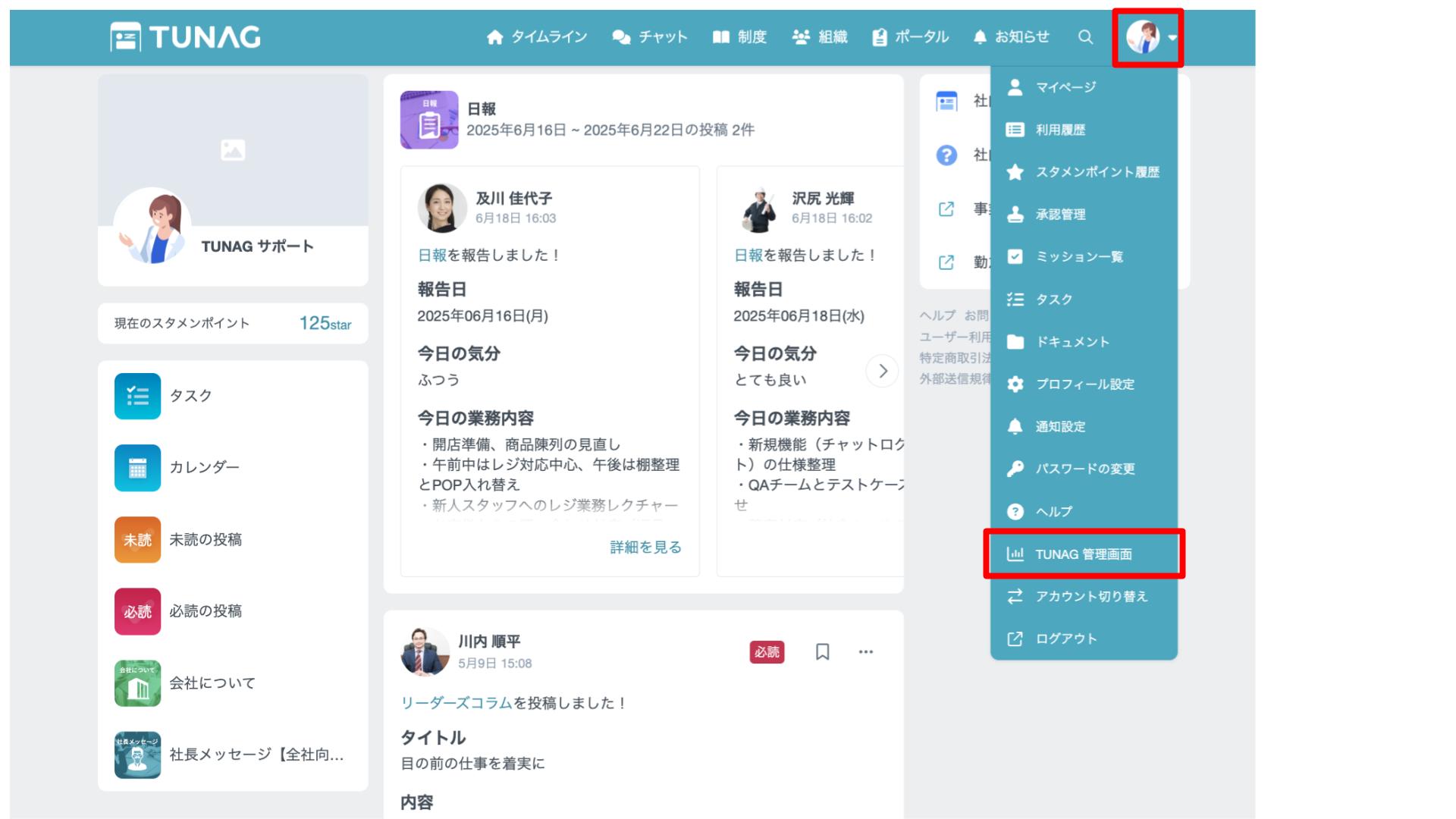1456x819 pixels.
Task: Open the カレンダー sidebar label
Action: click(204, 467)
